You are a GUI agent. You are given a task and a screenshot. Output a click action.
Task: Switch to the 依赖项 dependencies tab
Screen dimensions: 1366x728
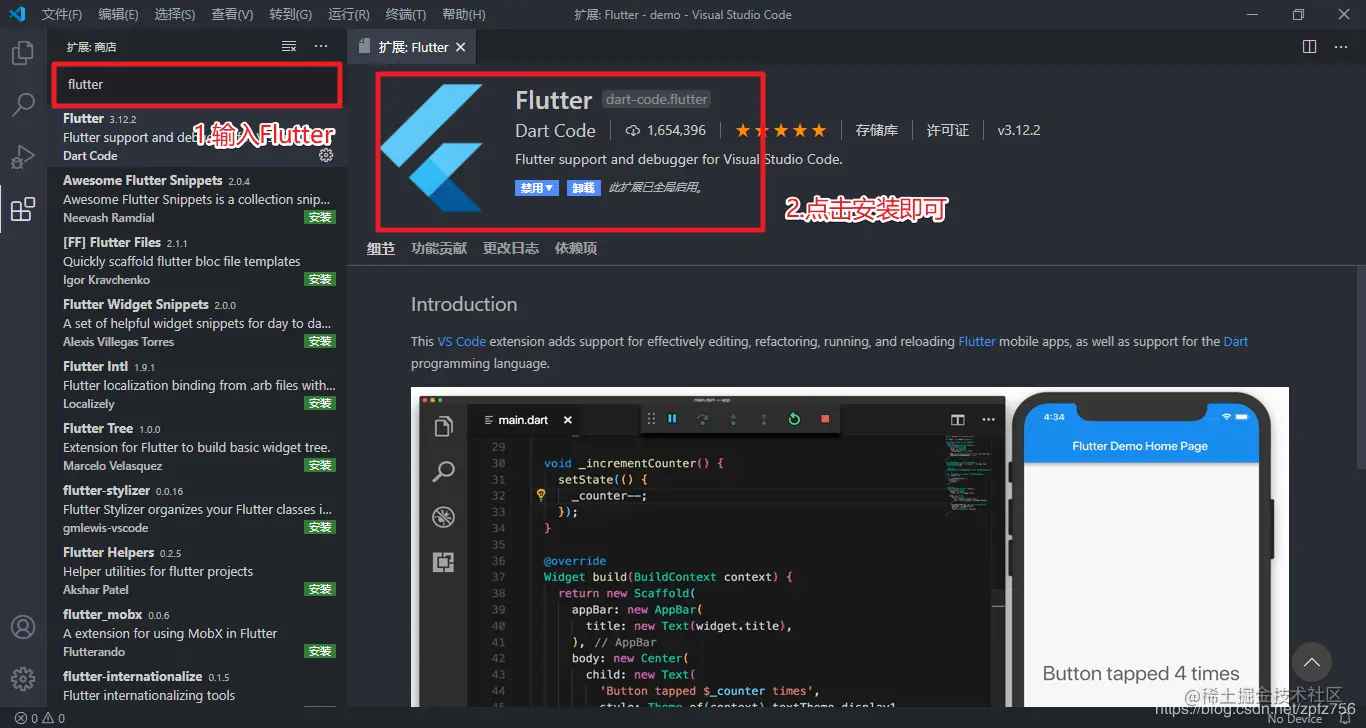pyautogui.click(x=576, y=248)
